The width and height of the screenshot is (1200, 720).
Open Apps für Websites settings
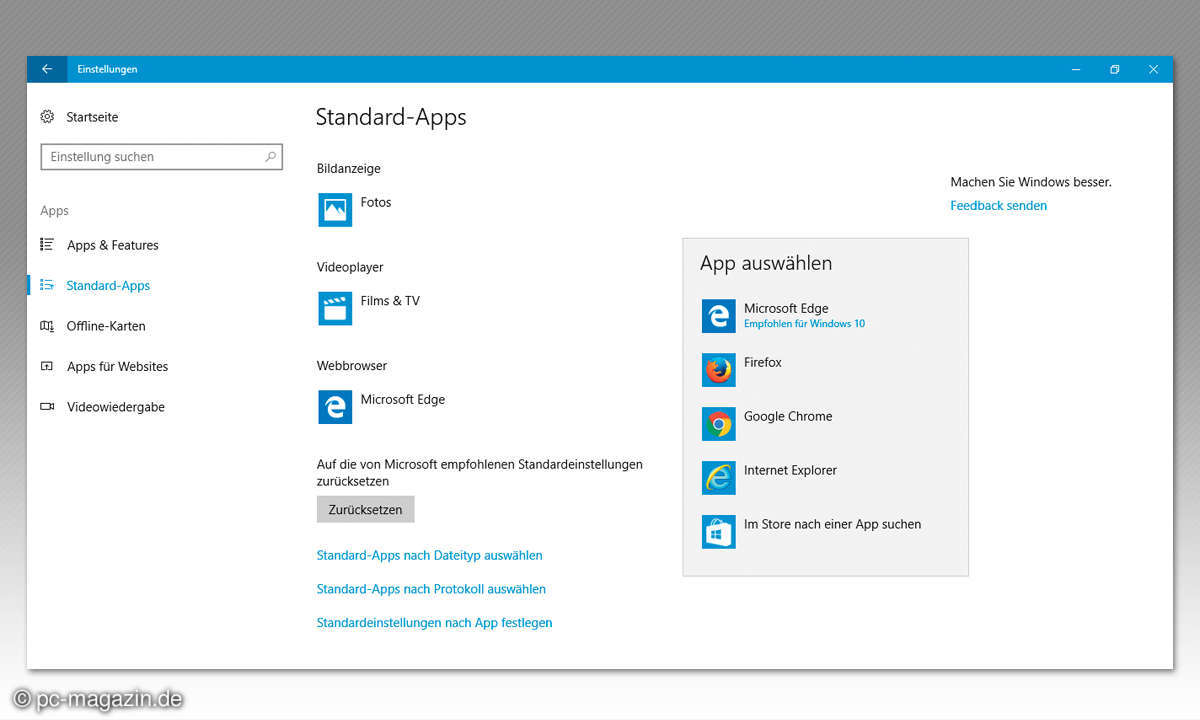tap(118, 367)
